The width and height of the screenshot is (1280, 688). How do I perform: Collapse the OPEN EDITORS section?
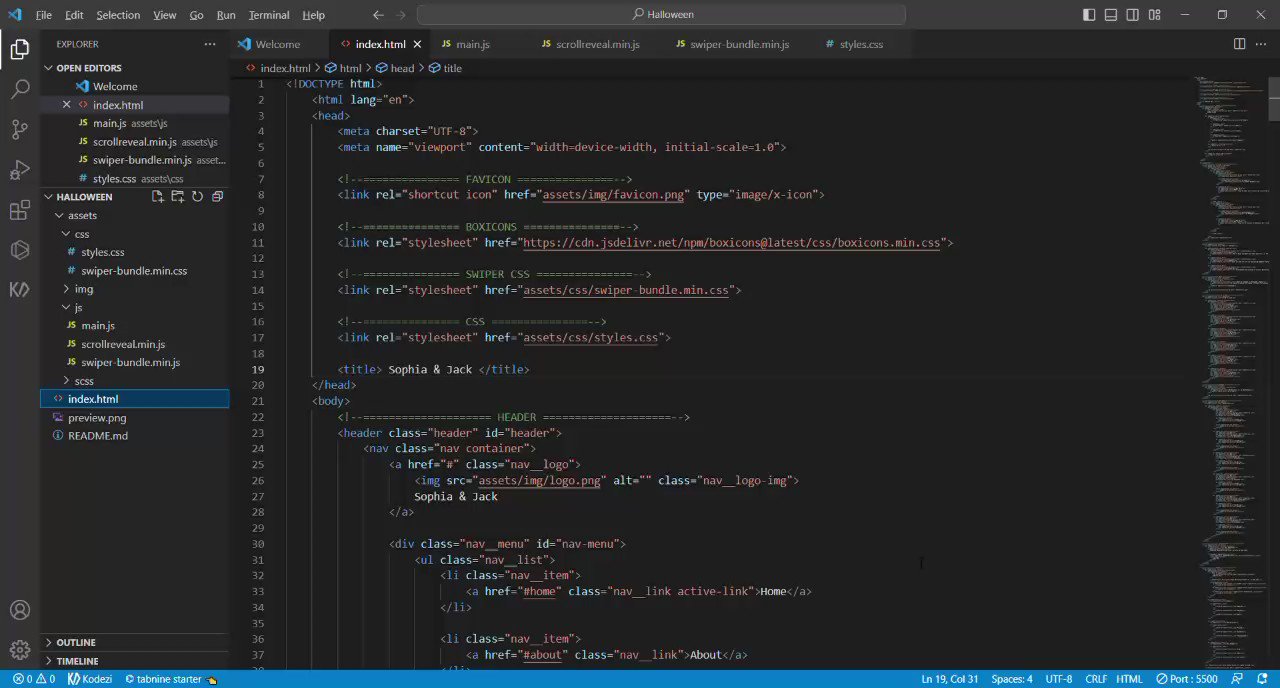[48, 67]
